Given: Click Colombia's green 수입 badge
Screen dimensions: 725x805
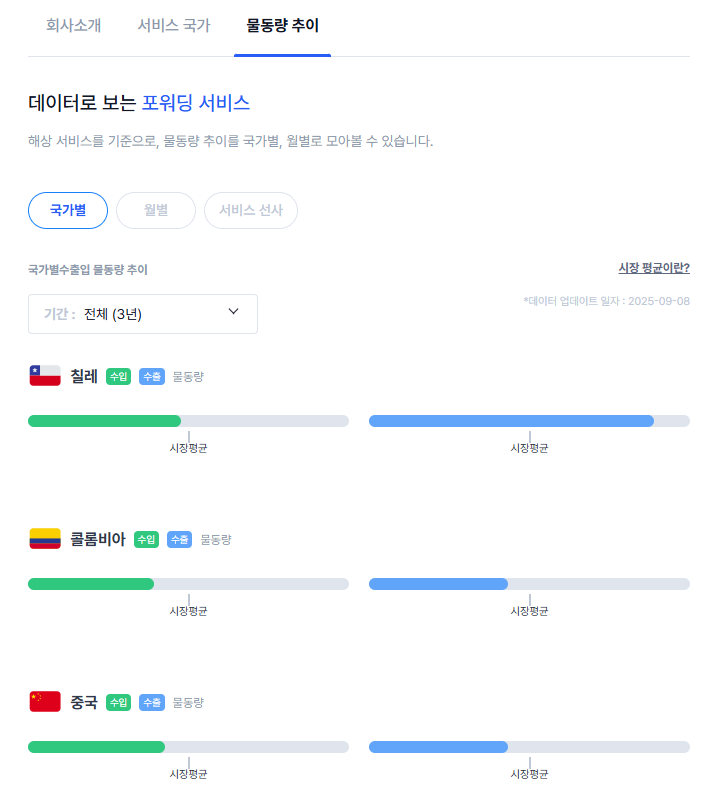Looking at the screenshot, I should tap(146, 540).
